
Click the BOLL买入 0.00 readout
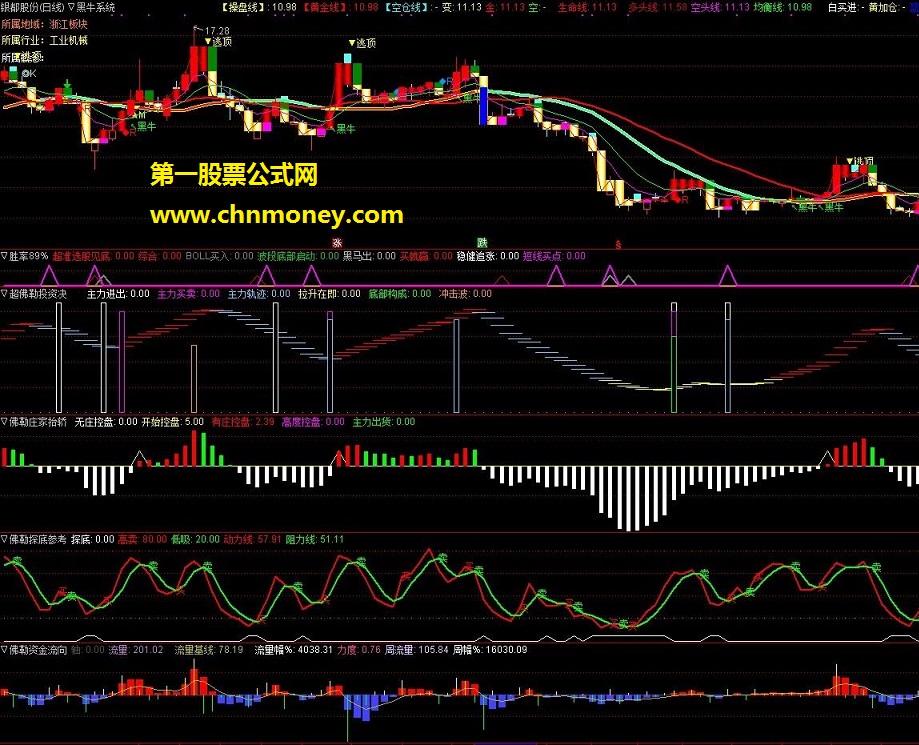click(x=219, y=256)
